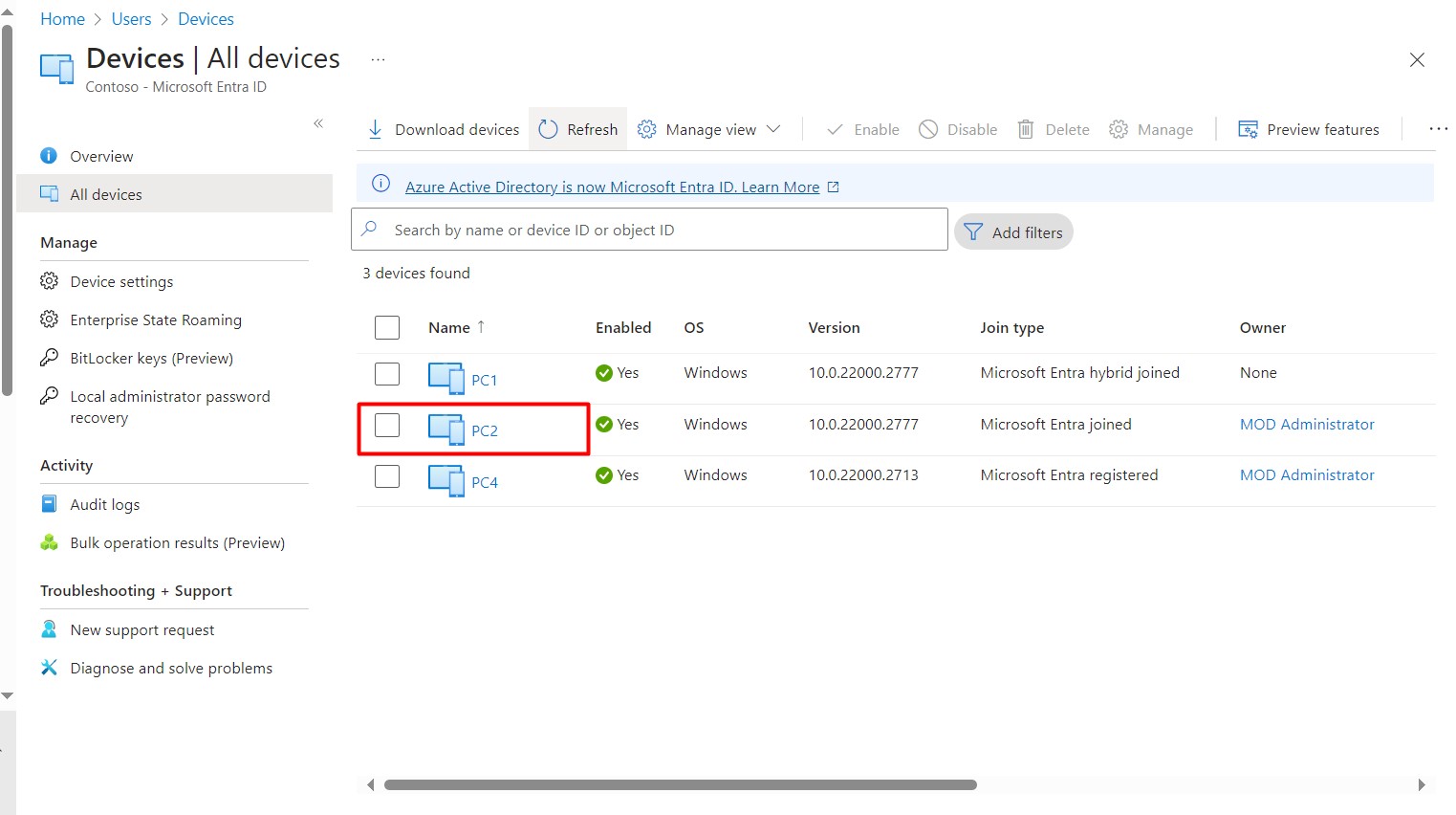The image size is (1456, 815).
Task: Click the Download devices arrow icon
Action: pyautogui.click(x=375, y=129)
